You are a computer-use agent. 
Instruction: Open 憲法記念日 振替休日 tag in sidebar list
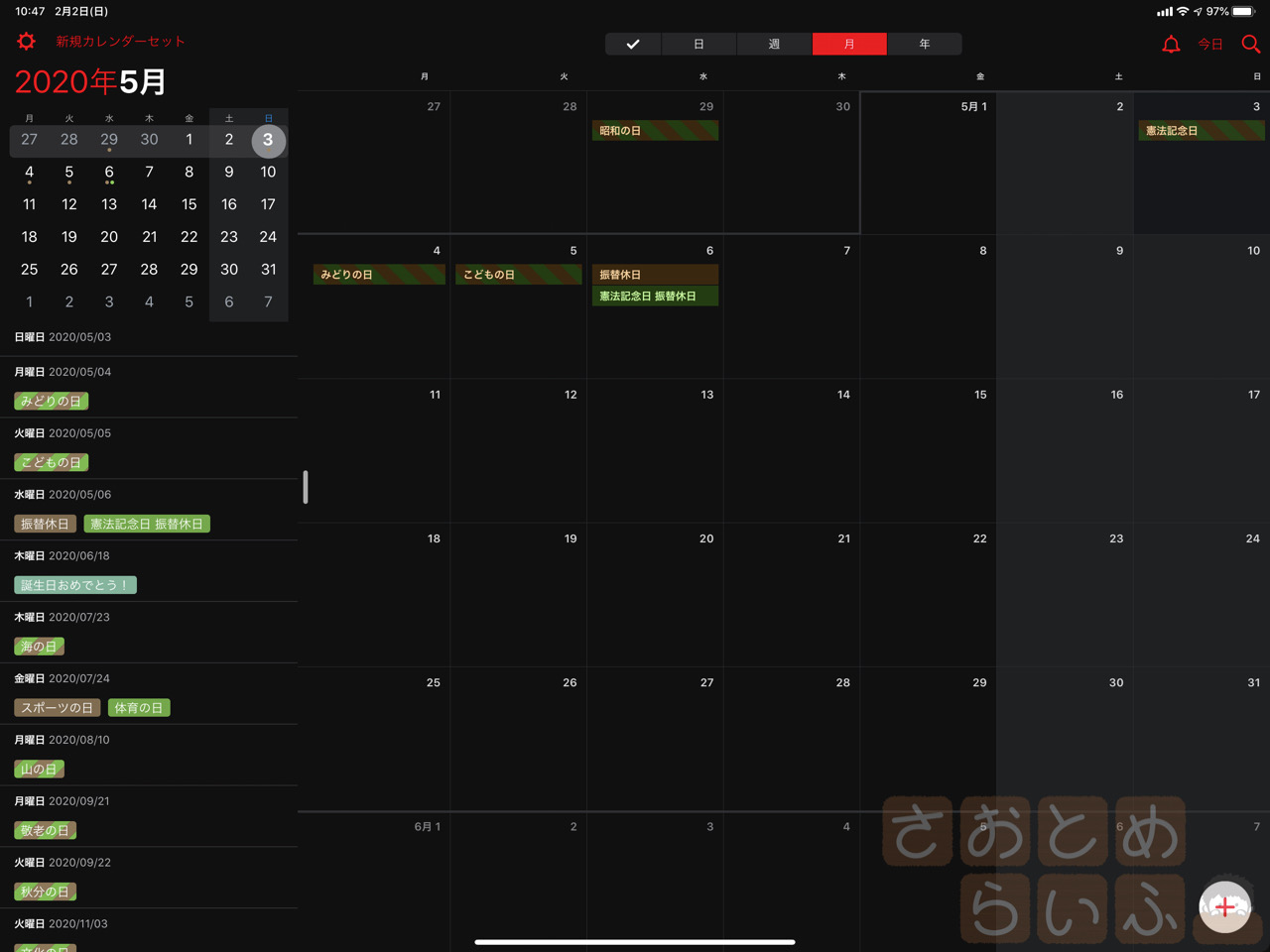pos(147,524)
